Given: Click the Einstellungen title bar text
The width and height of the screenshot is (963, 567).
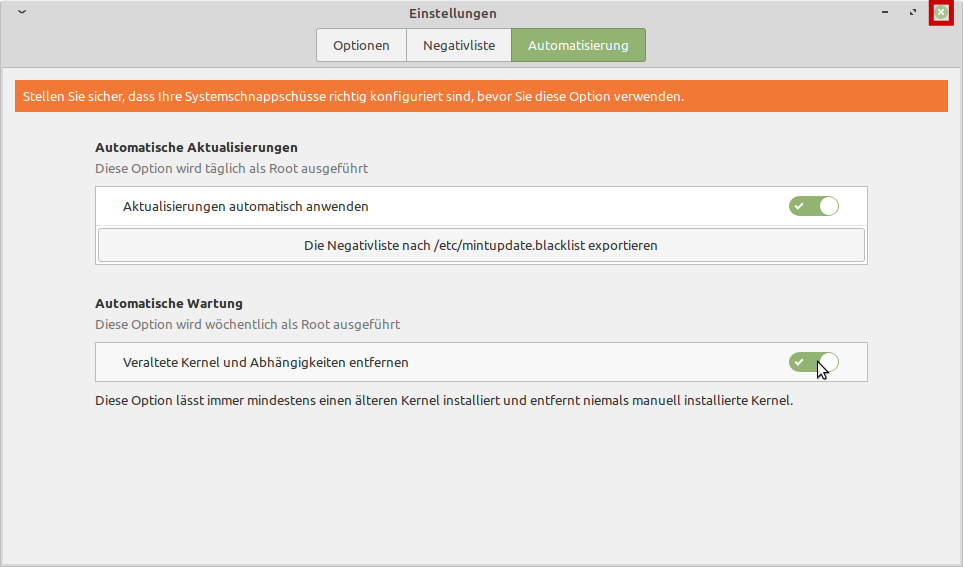Looking at the screenshot, I should click(x=452, y=13).
